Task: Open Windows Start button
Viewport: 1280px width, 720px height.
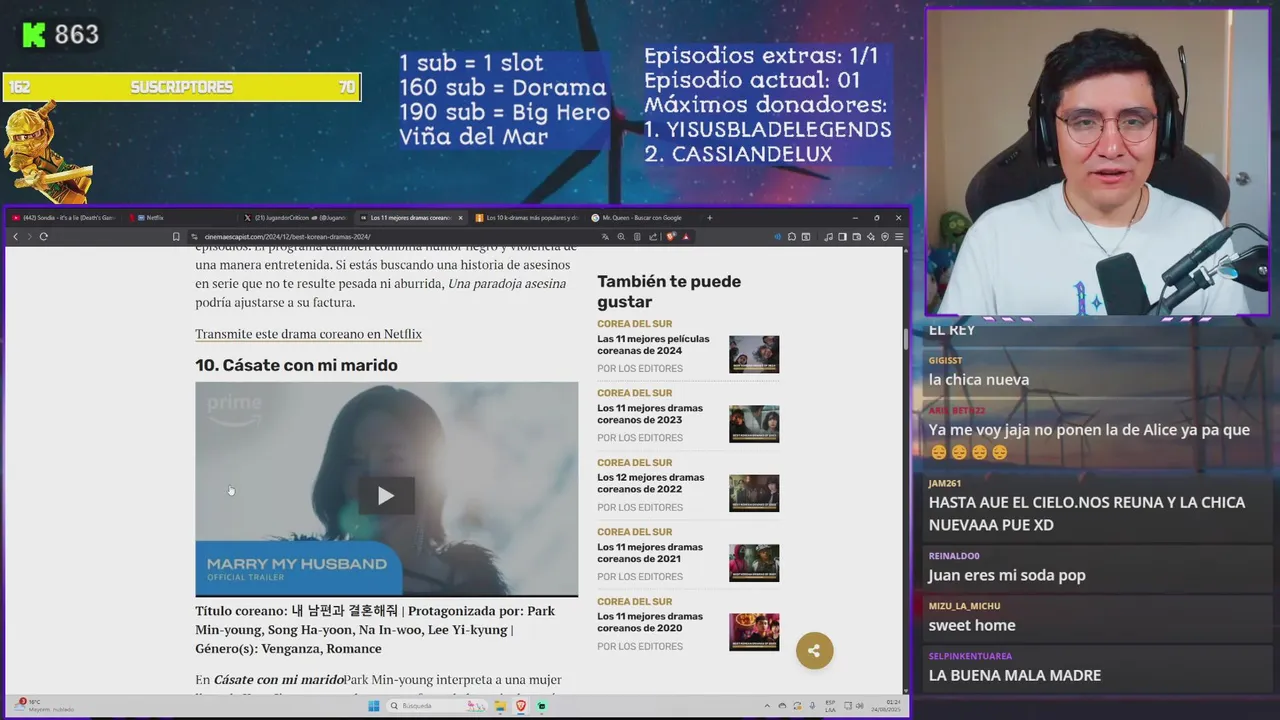Action: tap(374, 706)
